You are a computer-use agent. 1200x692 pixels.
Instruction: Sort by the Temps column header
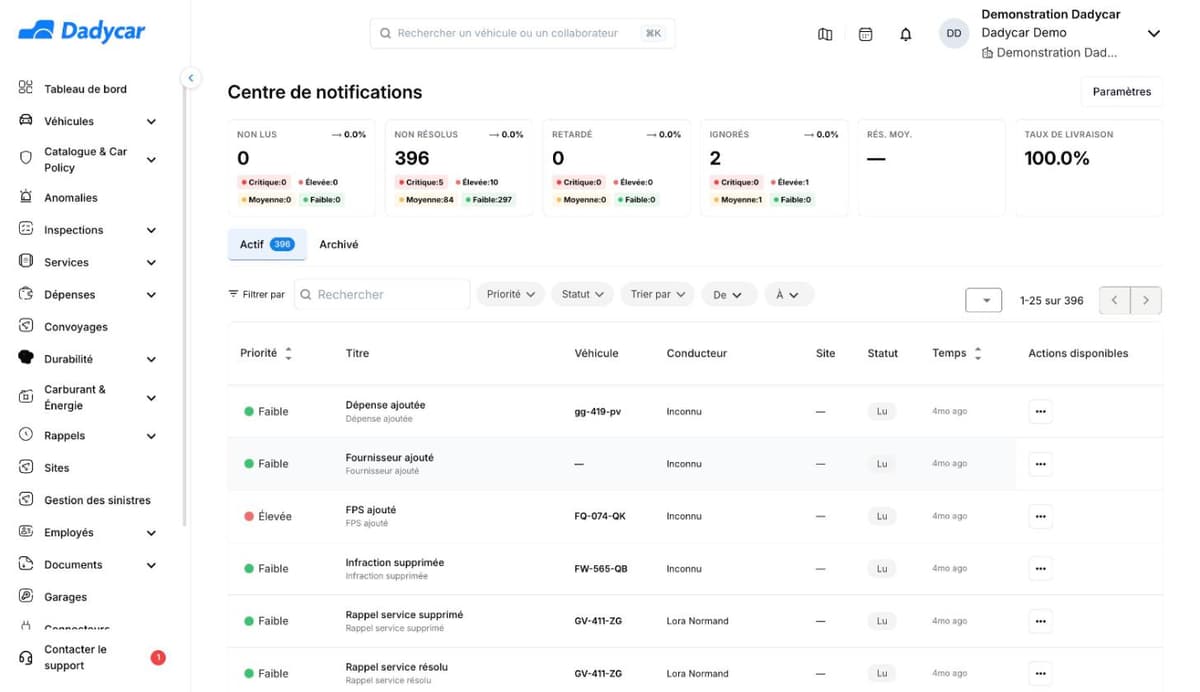[956, 353]
